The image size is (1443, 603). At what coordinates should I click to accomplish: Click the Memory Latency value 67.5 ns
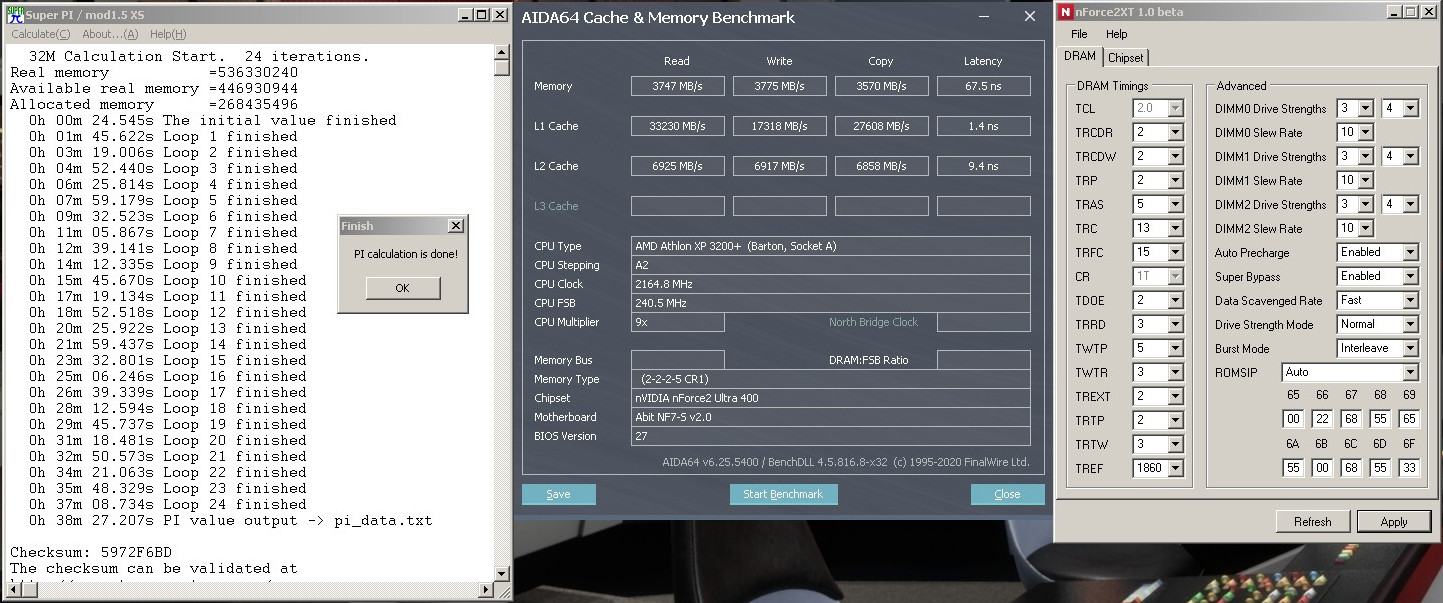(983, 86)
